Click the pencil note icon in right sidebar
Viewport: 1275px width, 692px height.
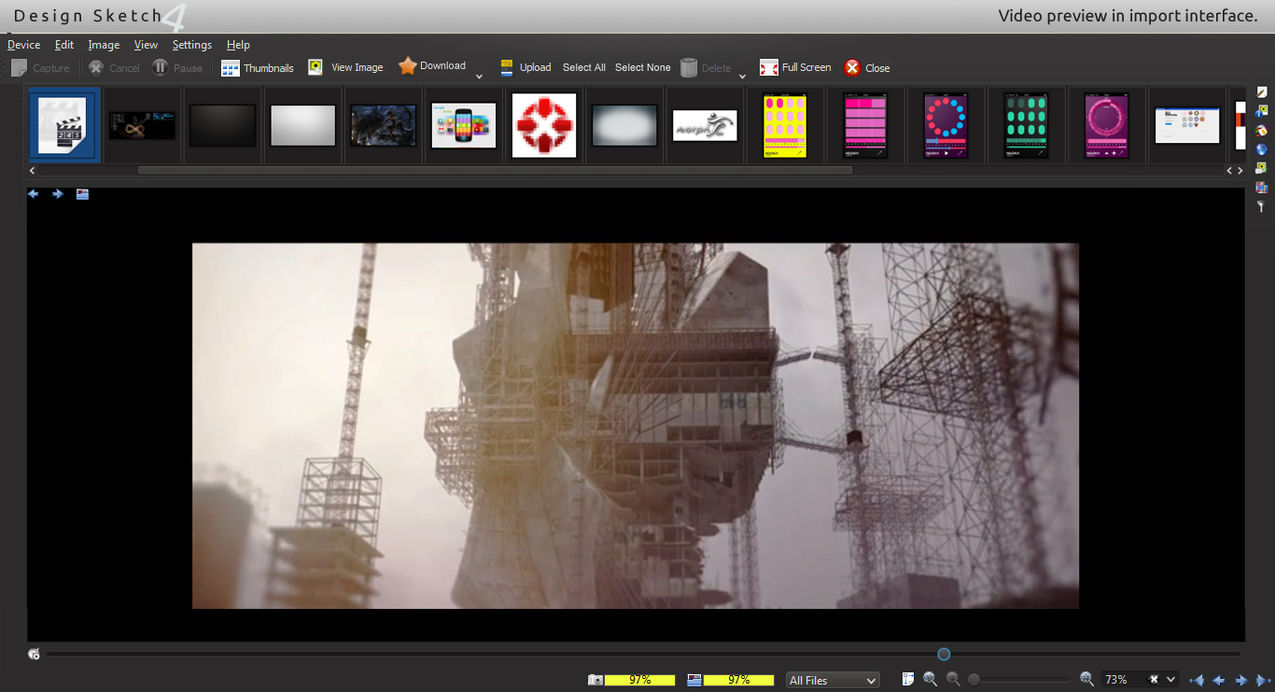pyautogui.click(x=1262, y=92)
